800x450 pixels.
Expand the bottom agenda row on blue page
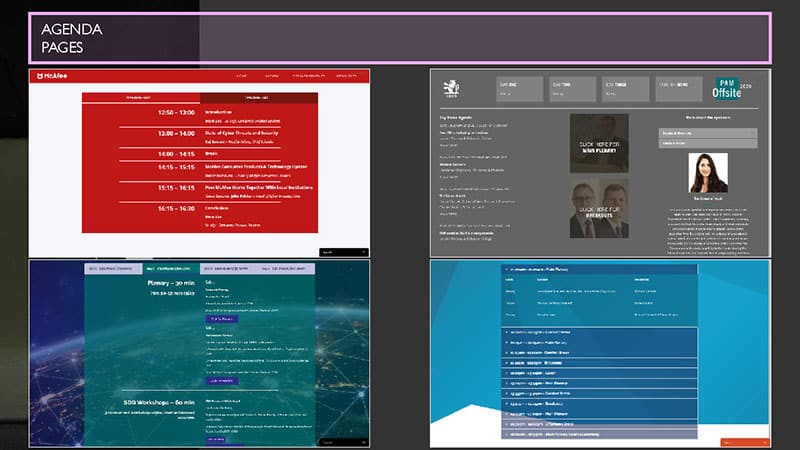[598, 436]
